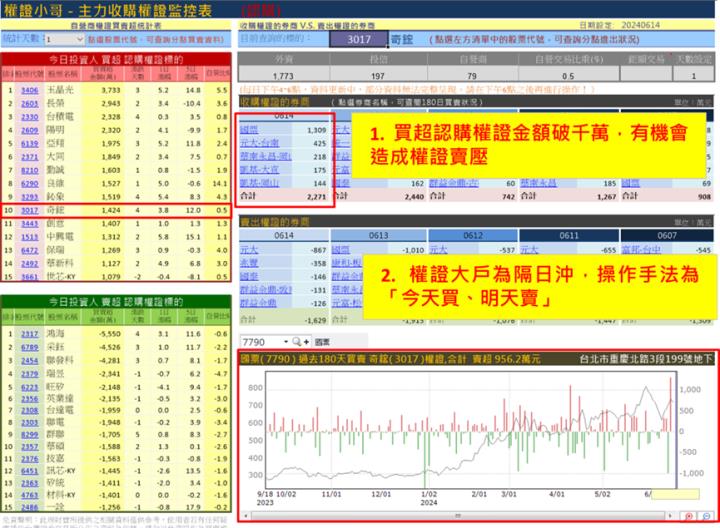Image resolution: width=720 pixels, height=528 pixels.
Task: Click the 外資 value cell 1,773
Action: click(283, 76)
